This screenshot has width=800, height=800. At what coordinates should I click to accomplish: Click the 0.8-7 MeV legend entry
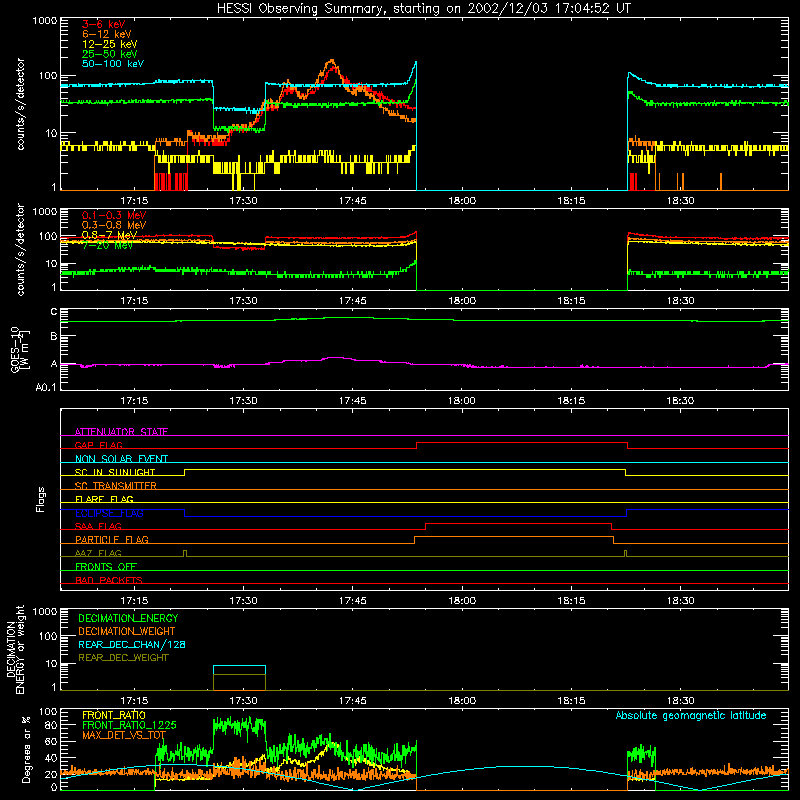point(109,235)
